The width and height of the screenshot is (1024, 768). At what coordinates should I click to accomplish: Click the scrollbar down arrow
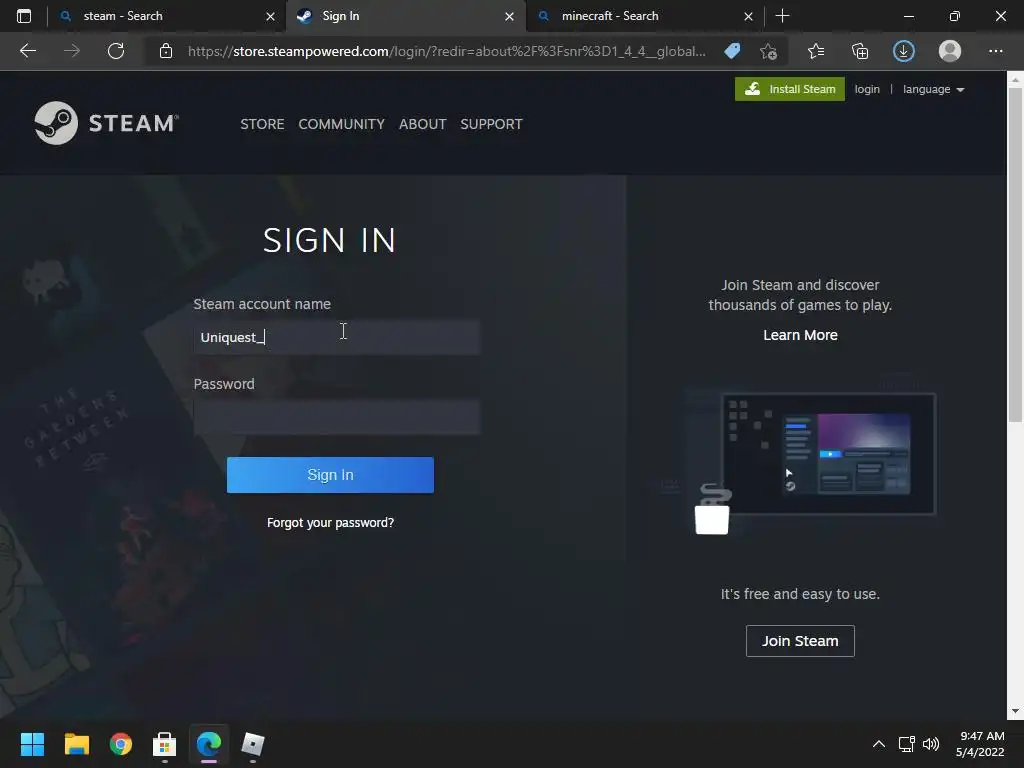click(1015, 711)
